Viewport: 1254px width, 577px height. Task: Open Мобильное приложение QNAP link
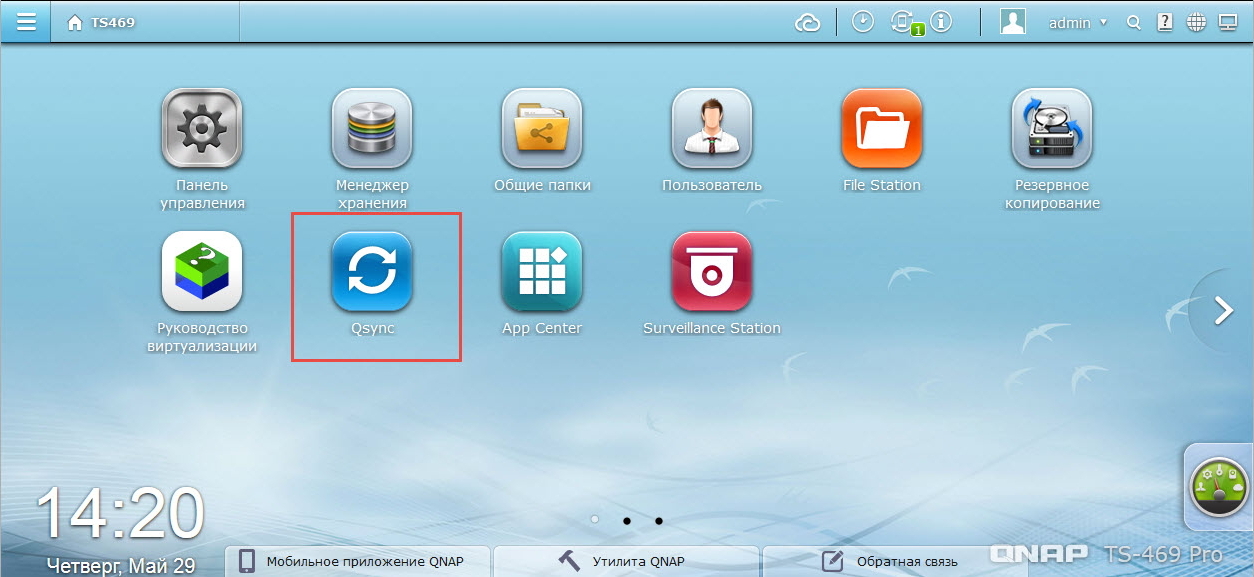(x=359, y=561)
